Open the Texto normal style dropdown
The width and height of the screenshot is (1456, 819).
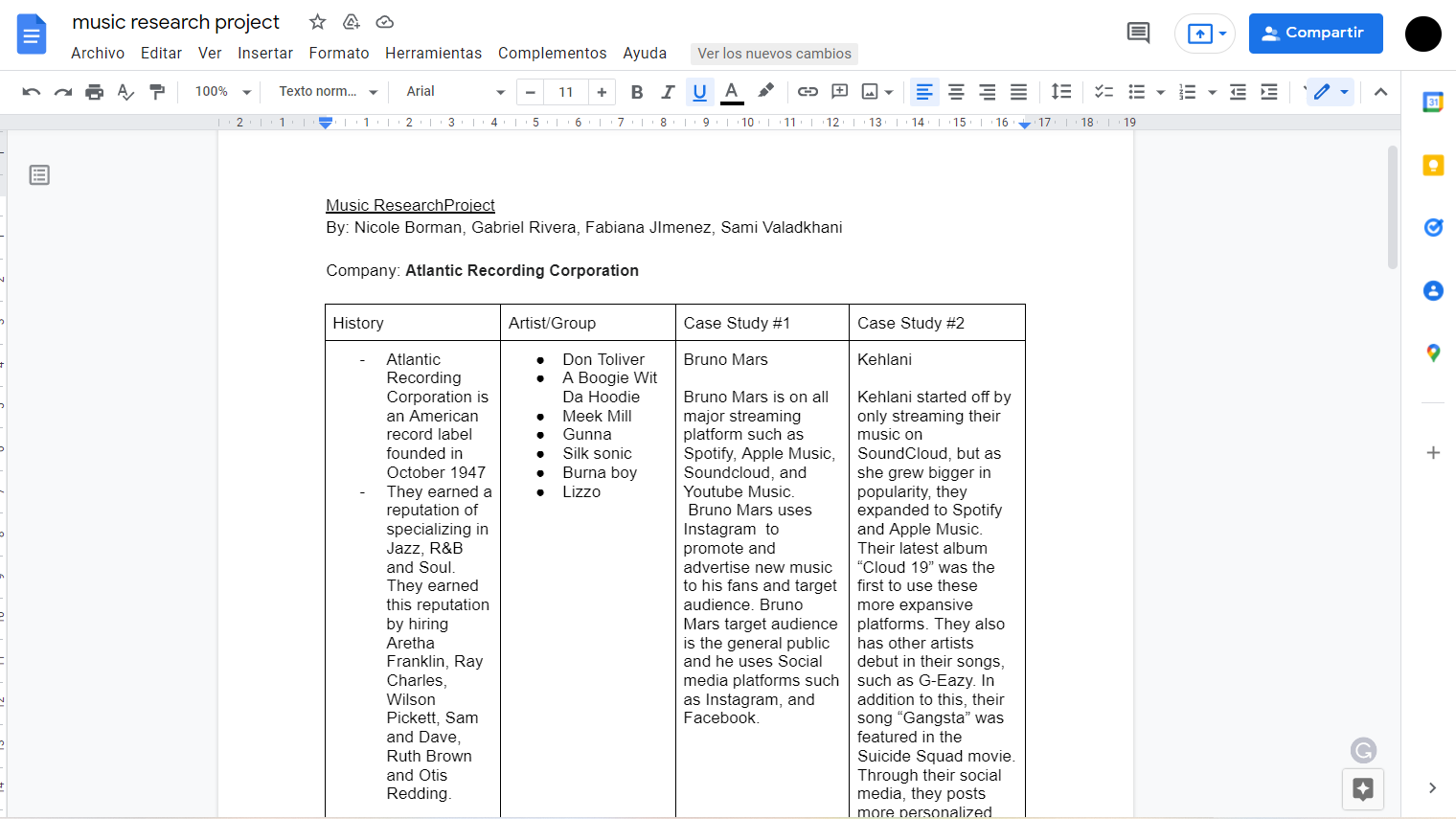328,92
